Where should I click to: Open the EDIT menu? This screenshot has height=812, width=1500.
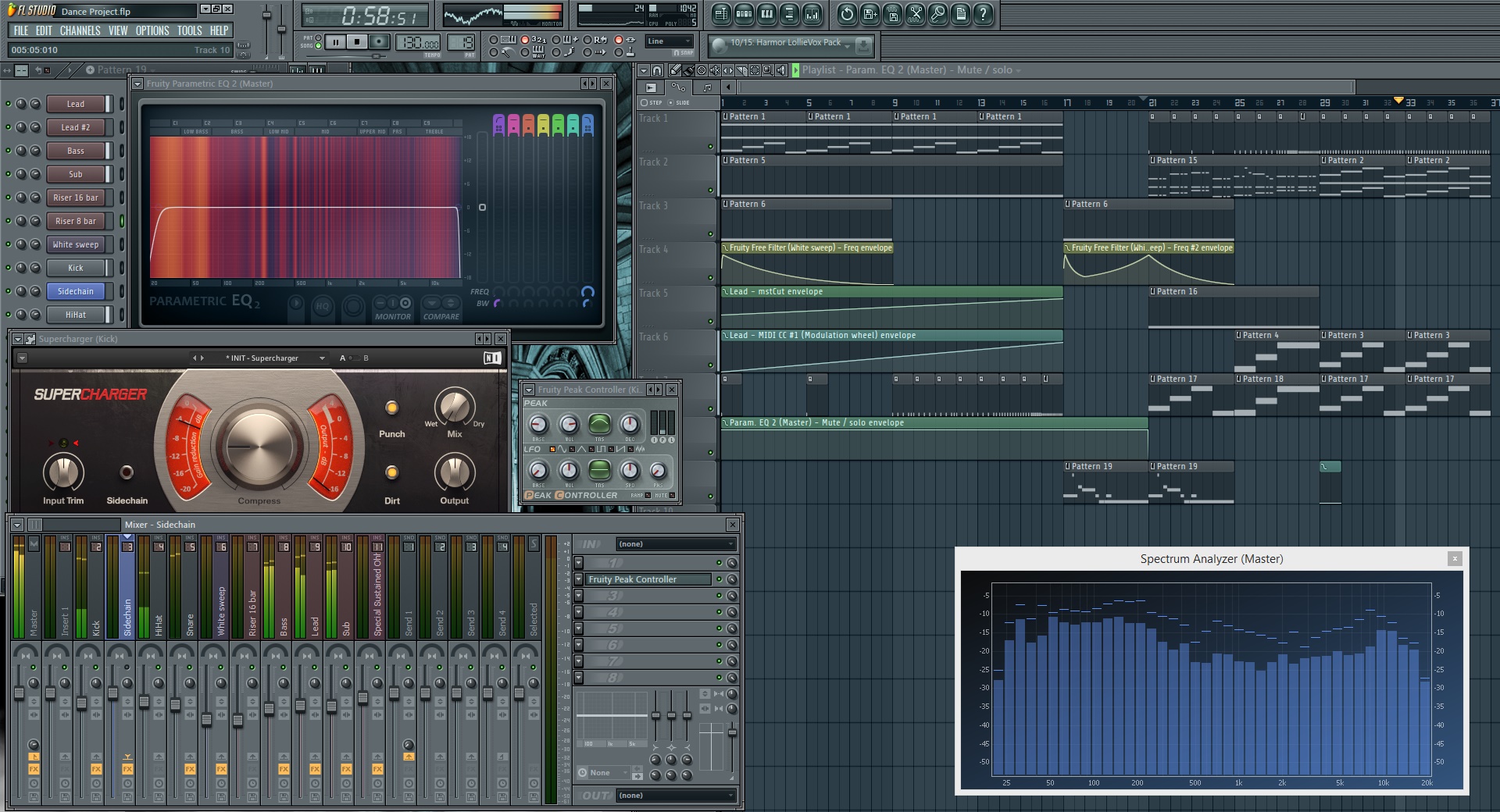(44, 30)
